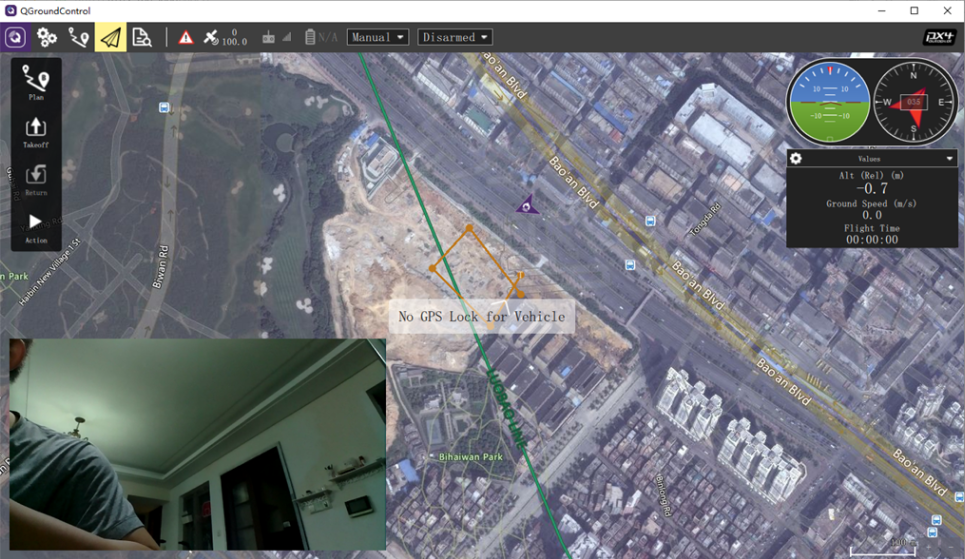The image size is (965, 559).
Task: Click the red warning triangle messages icon
Action: tap(185, 38)
